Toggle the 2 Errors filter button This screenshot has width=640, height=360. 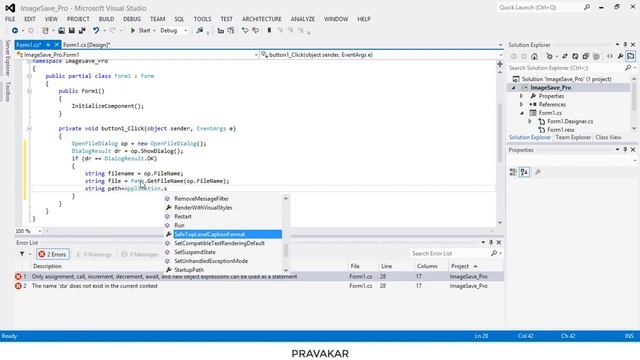[x=53, y=254]
